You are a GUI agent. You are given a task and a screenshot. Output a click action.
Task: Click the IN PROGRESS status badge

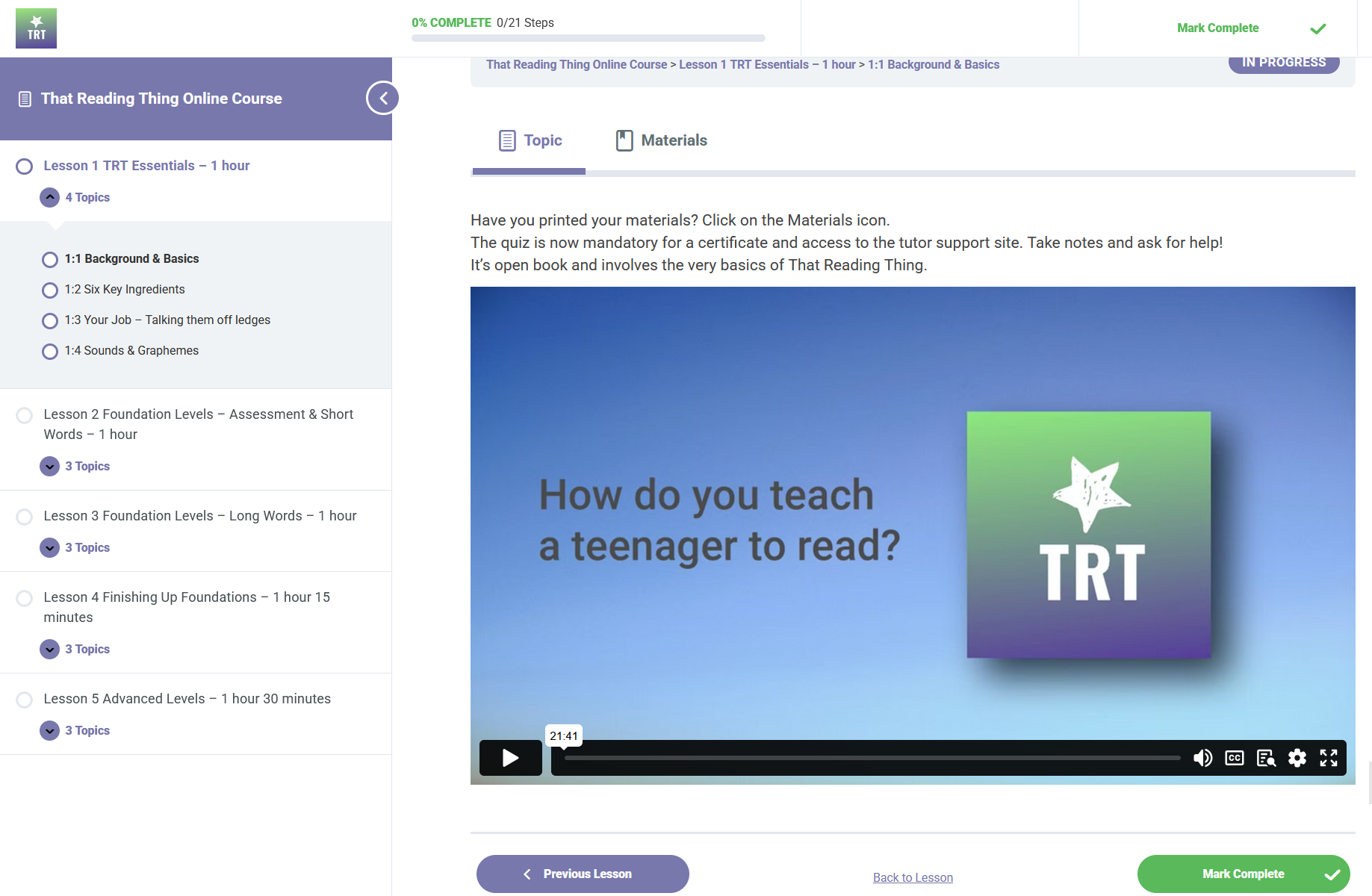1284,63
